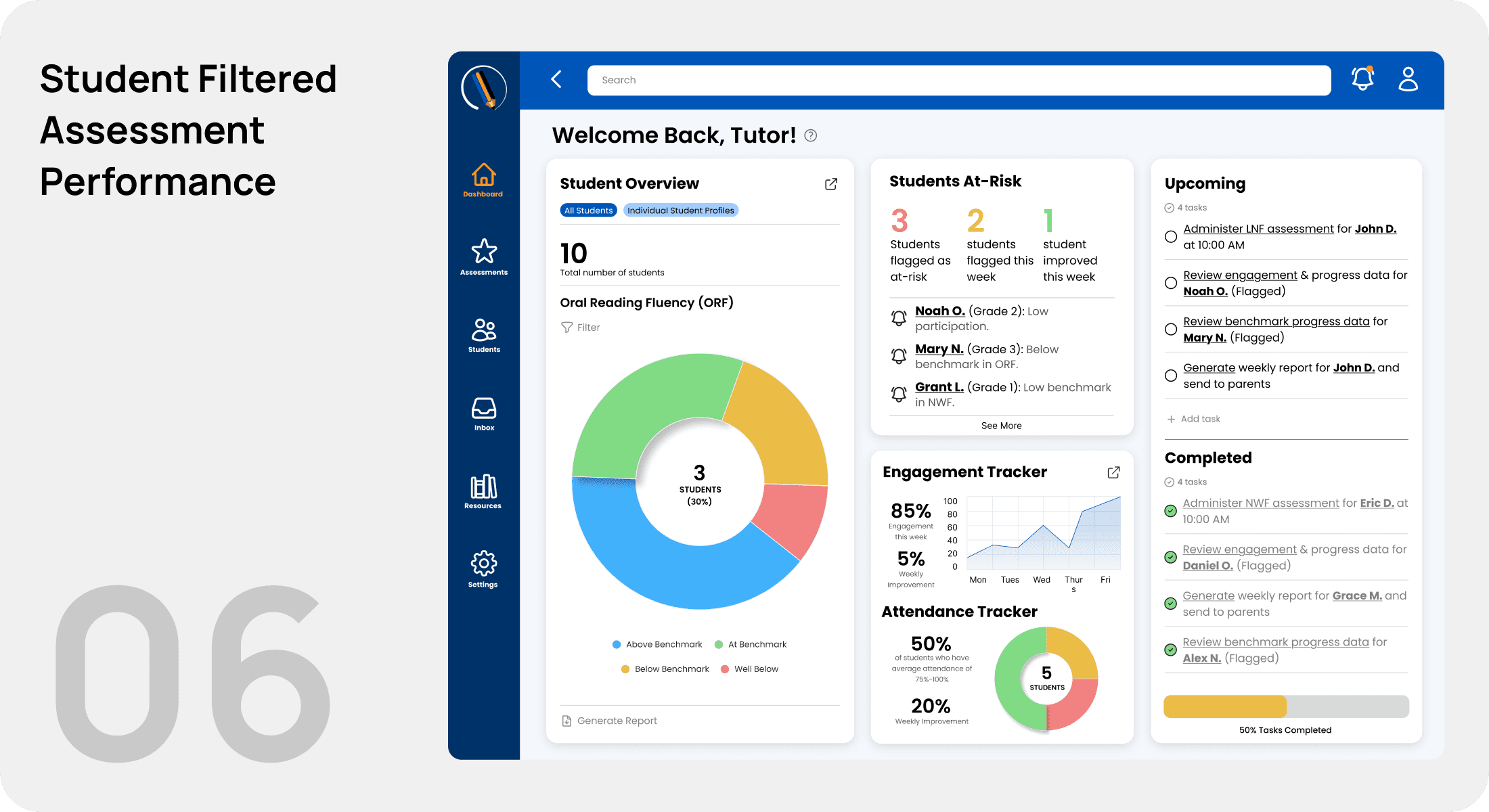
Task: Open the Assessments star icon in sidebar
Action: click(484, 252)
